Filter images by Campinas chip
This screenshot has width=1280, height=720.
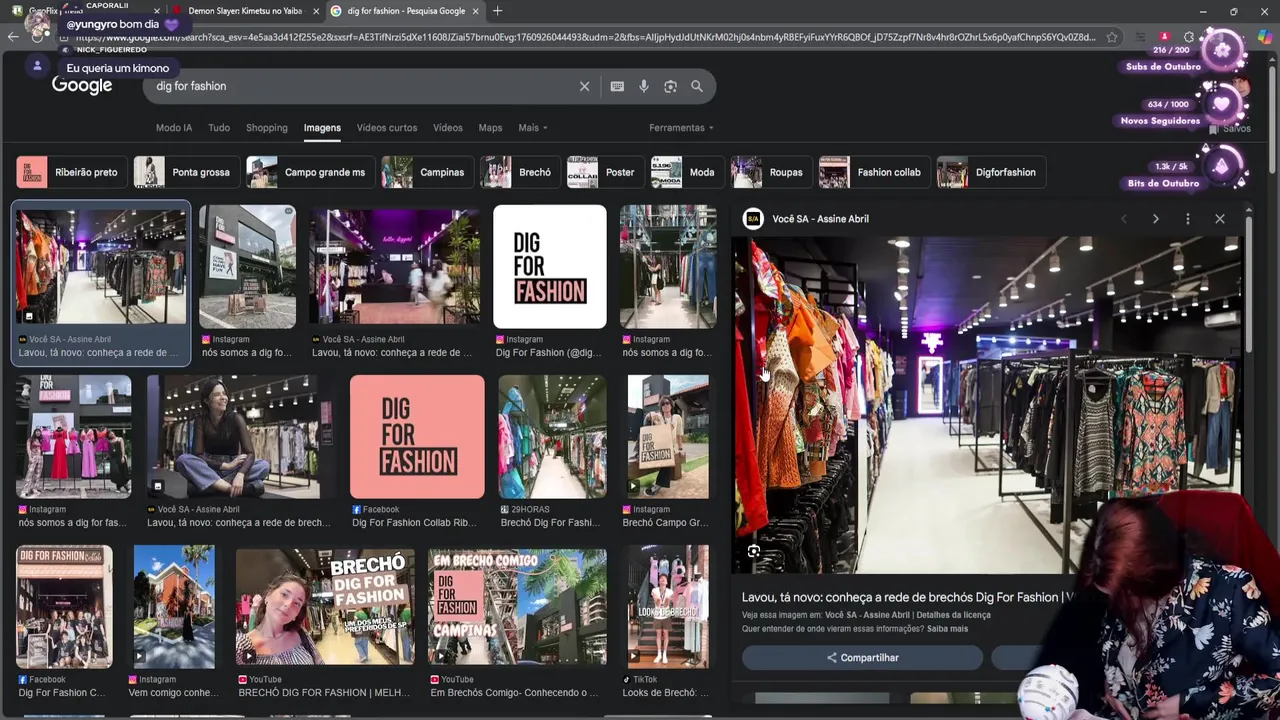tap(428, 172)
